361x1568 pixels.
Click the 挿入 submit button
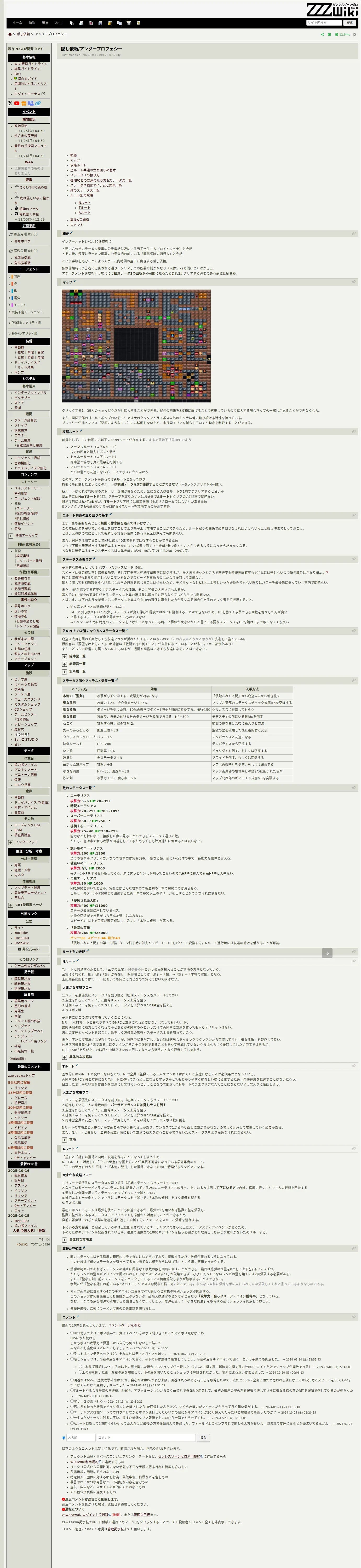[203, 1438]
